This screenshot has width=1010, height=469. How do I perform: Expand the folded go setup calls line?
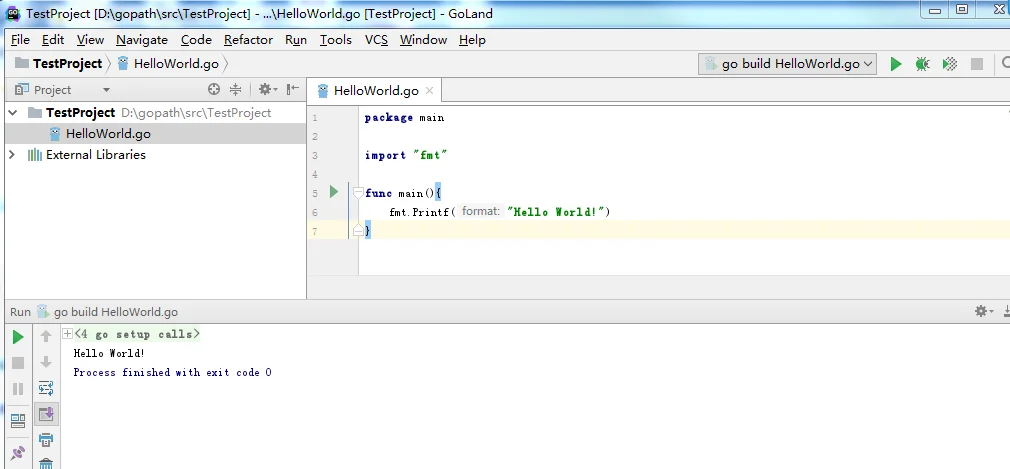point(67,334)
